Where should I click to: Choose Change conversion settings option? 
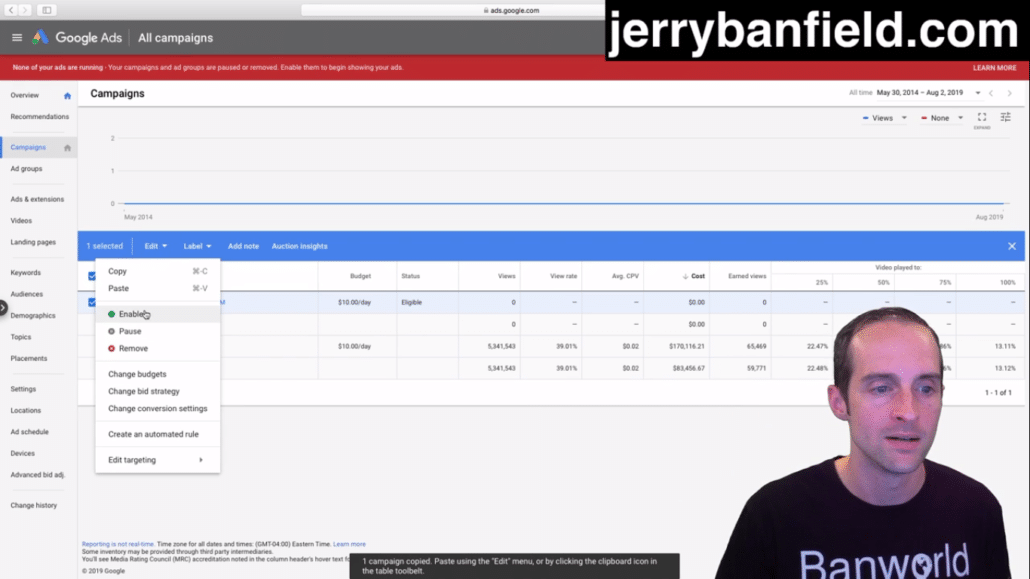click(158, 408)
